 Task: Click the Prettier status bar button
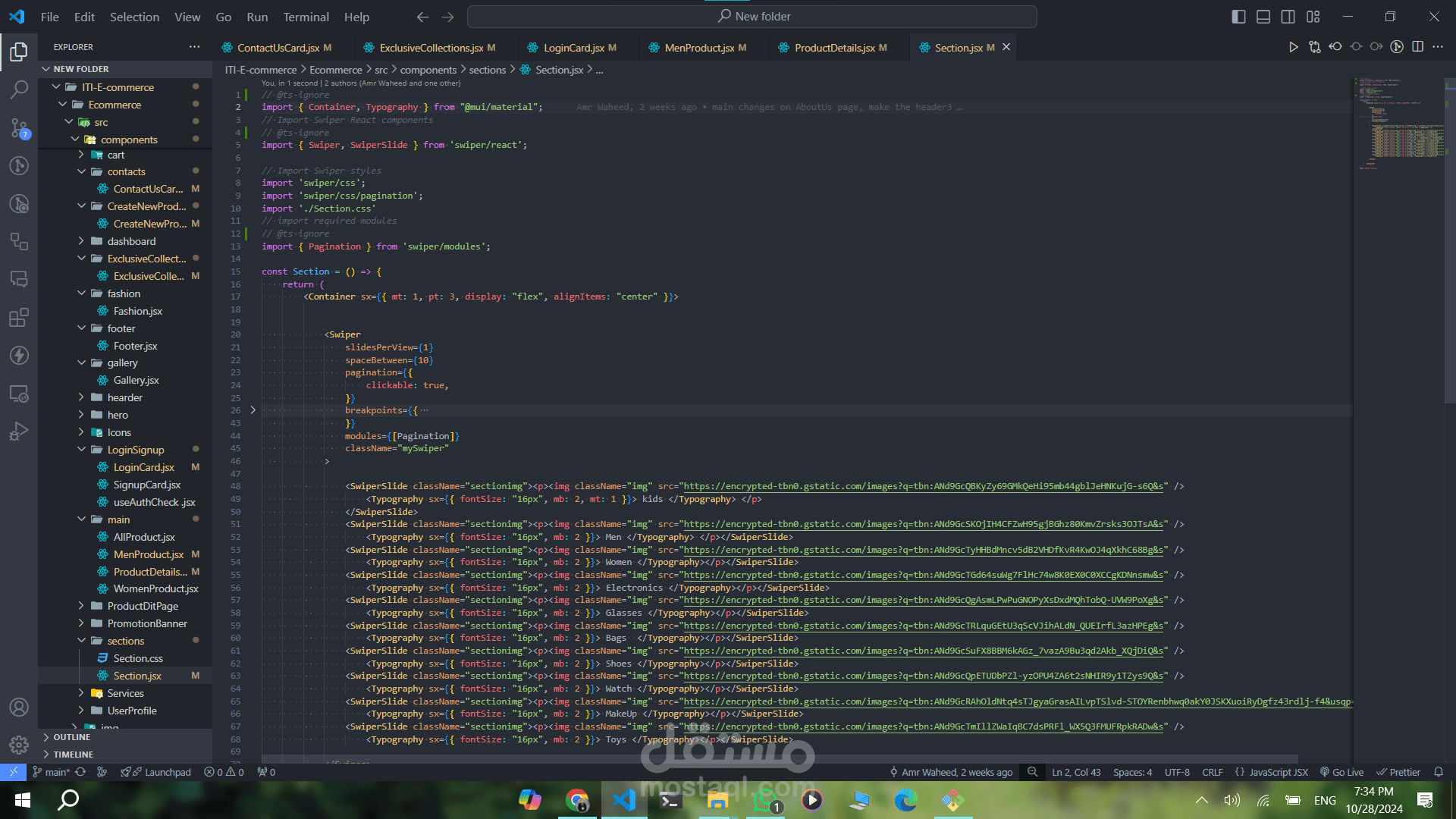click(1398, 772)
